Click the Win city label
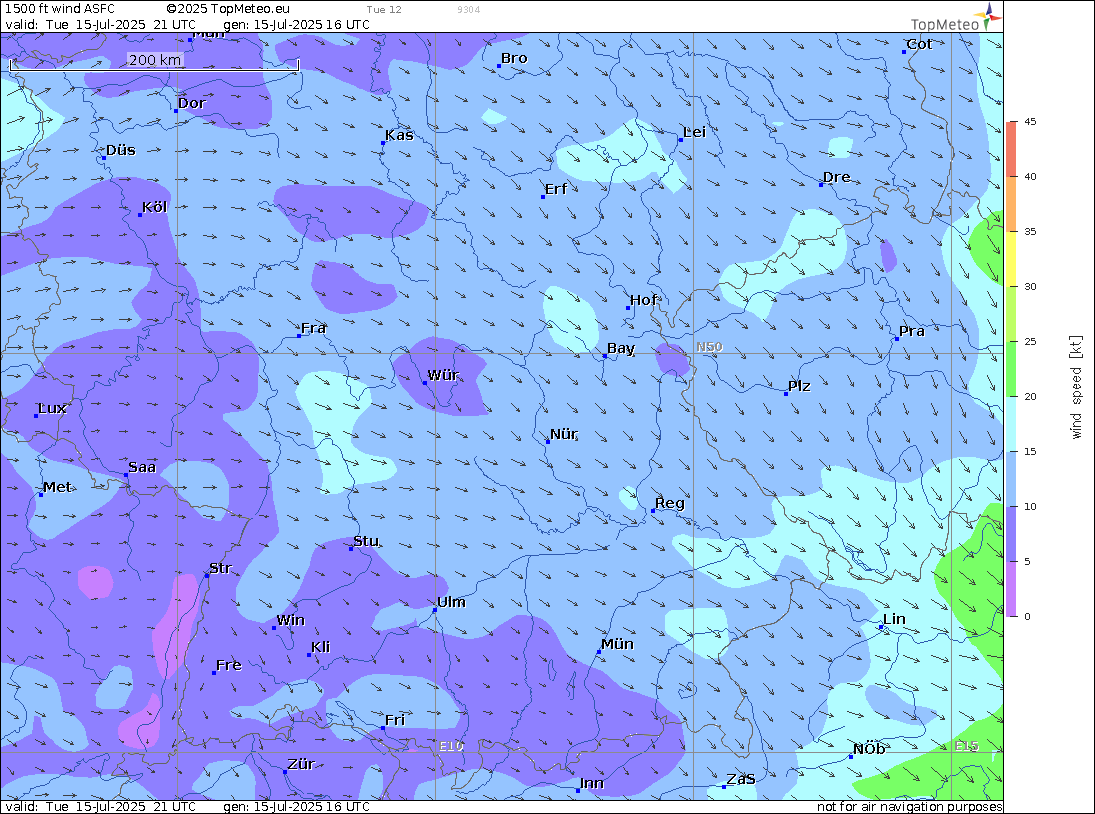The image size is (1095, 814). [x=291, y=621]
